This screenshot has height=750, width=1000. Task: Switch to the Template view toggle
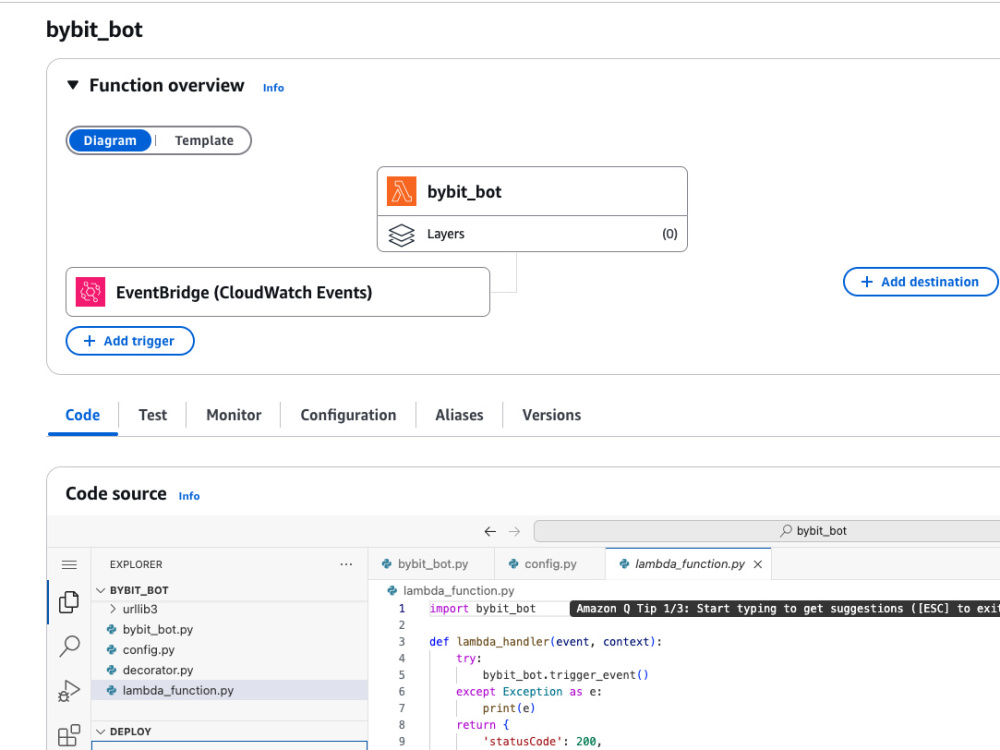pos(204,140)
